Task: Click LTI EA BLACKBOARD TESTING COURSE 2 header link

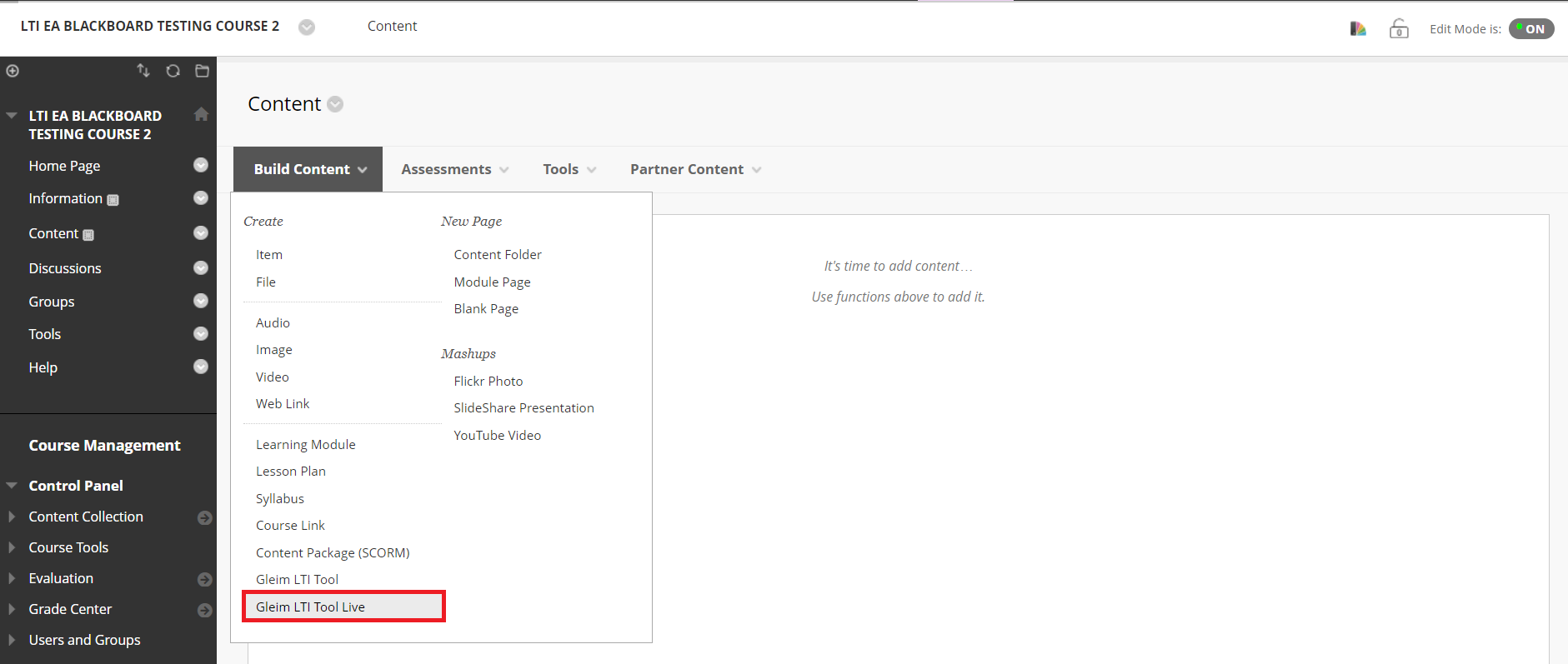Action: [150, 27]
